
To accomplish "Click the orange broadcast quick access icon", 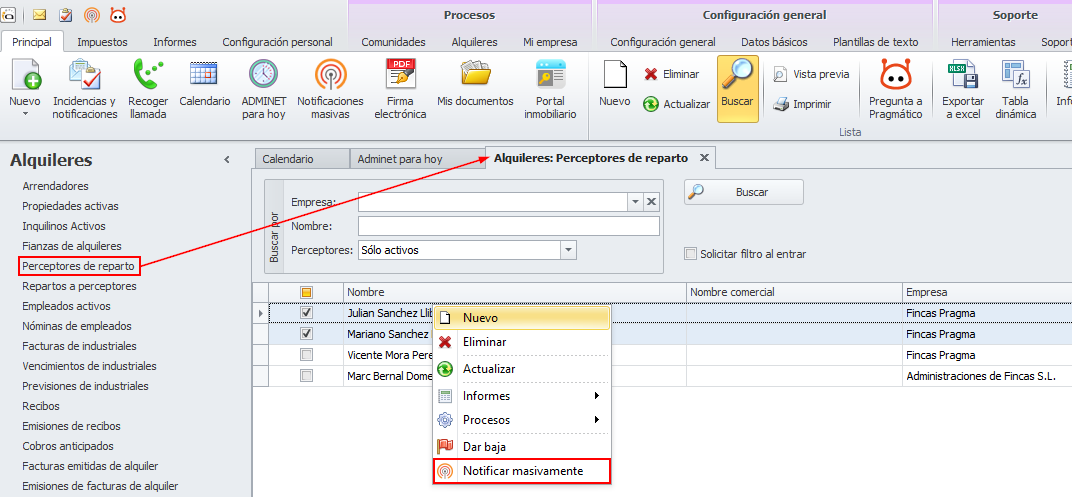I will tap(92, 14).
